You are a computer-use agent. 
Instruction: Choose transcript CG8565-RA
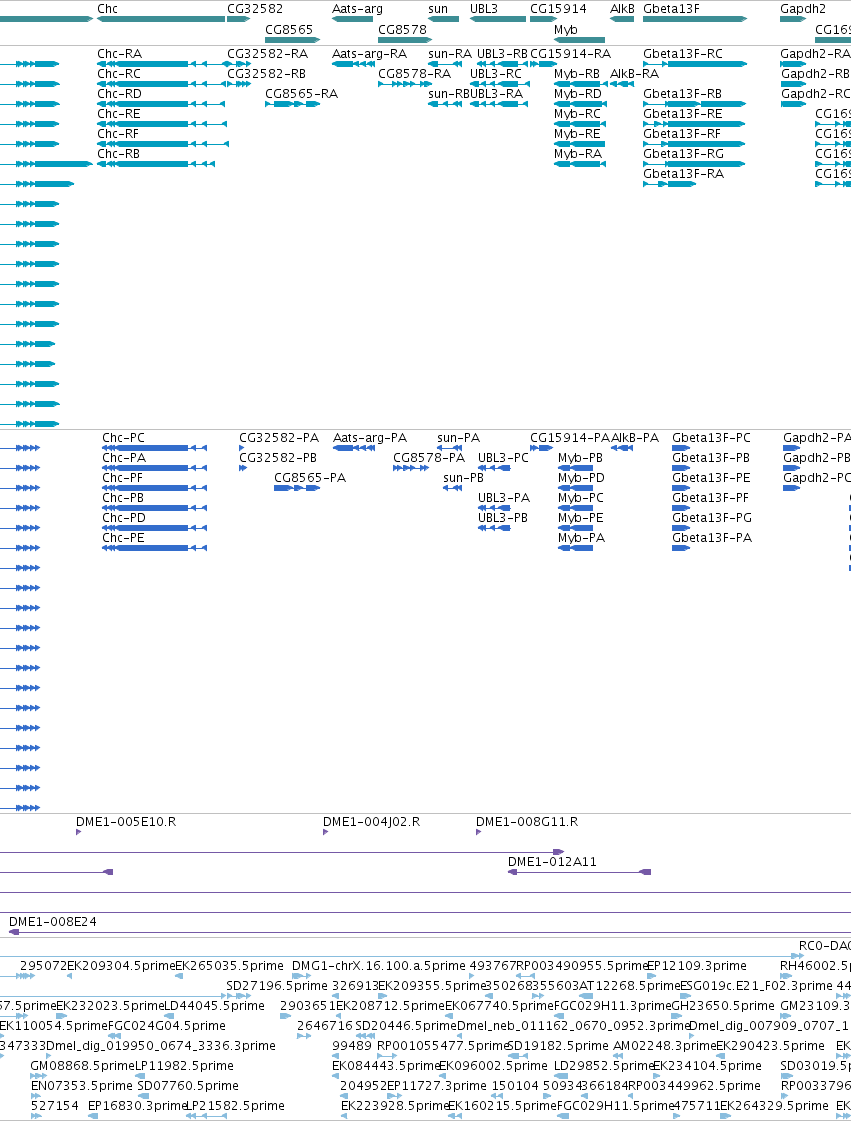301,94
